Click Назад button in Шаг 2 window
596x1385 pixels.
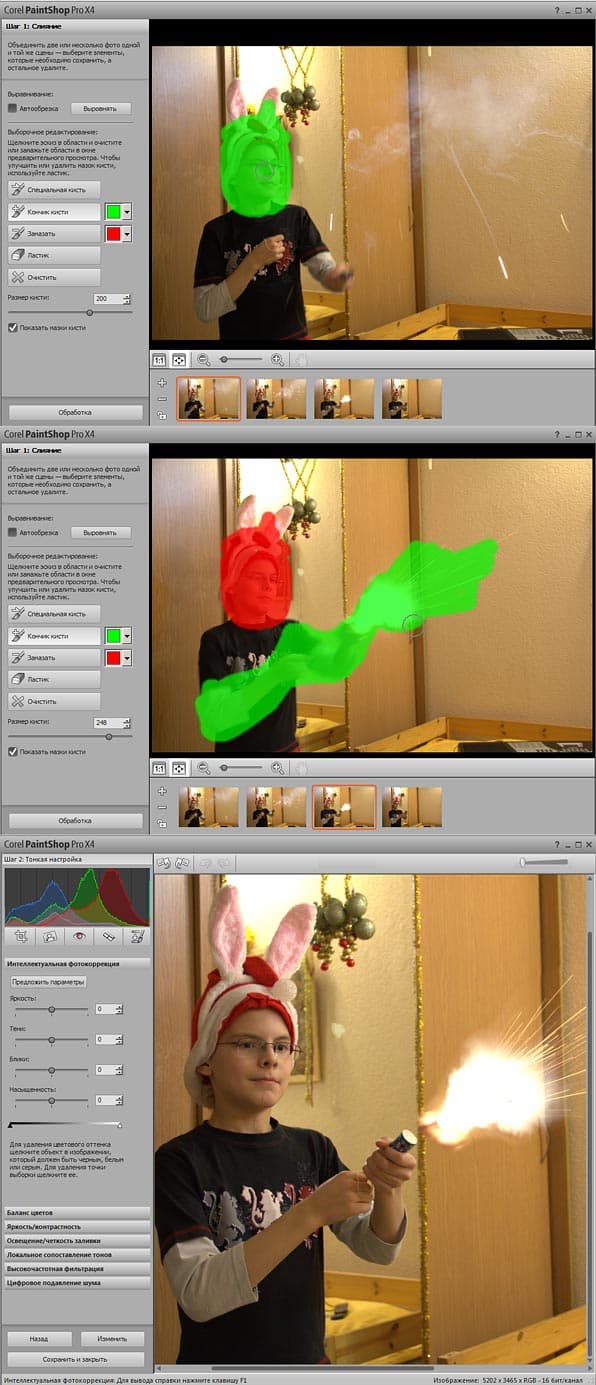[38, 1338]
